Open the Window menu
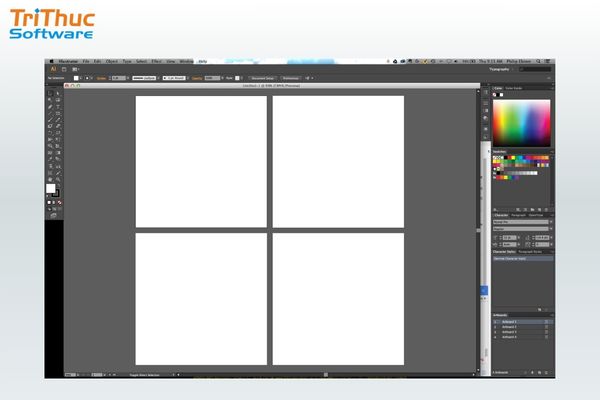The width and height of the screenshot is (600, 400). [x=186, y=61]
